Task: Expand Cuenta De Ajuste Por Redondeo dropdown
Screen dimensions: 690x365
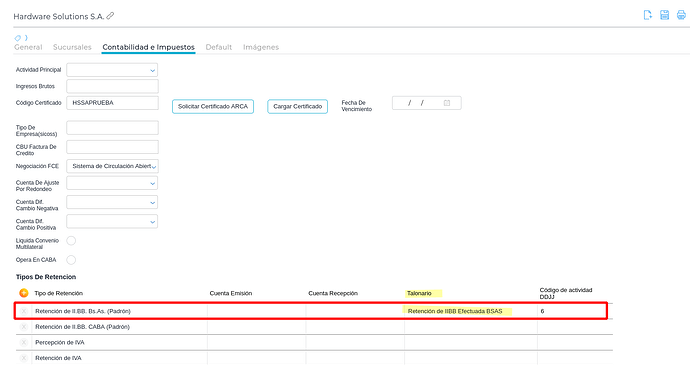Action: [112, 183]
